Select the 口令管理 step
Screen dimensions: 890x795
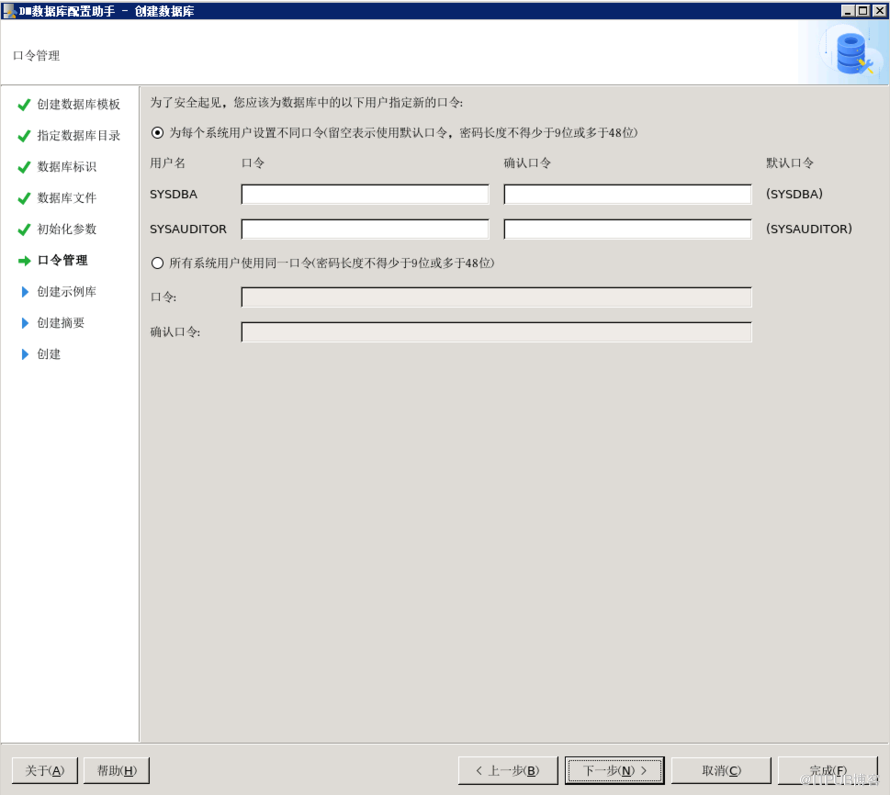pos(62,260)
